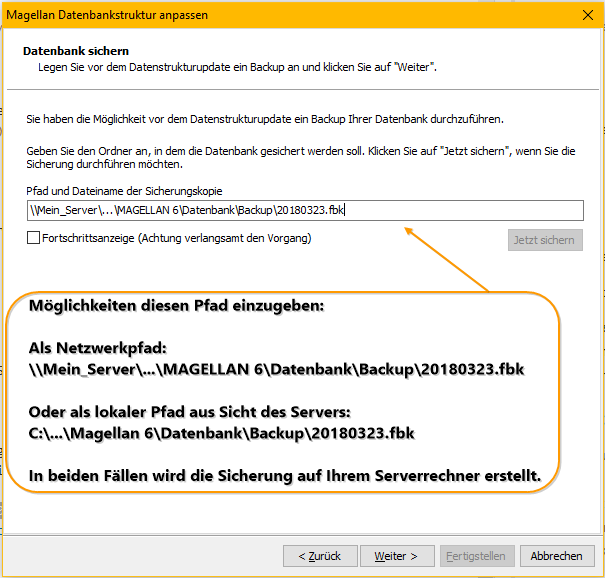The image size is (605, 578).
Task: Click the C:\ local path example in callout
Action: point(221,433)
